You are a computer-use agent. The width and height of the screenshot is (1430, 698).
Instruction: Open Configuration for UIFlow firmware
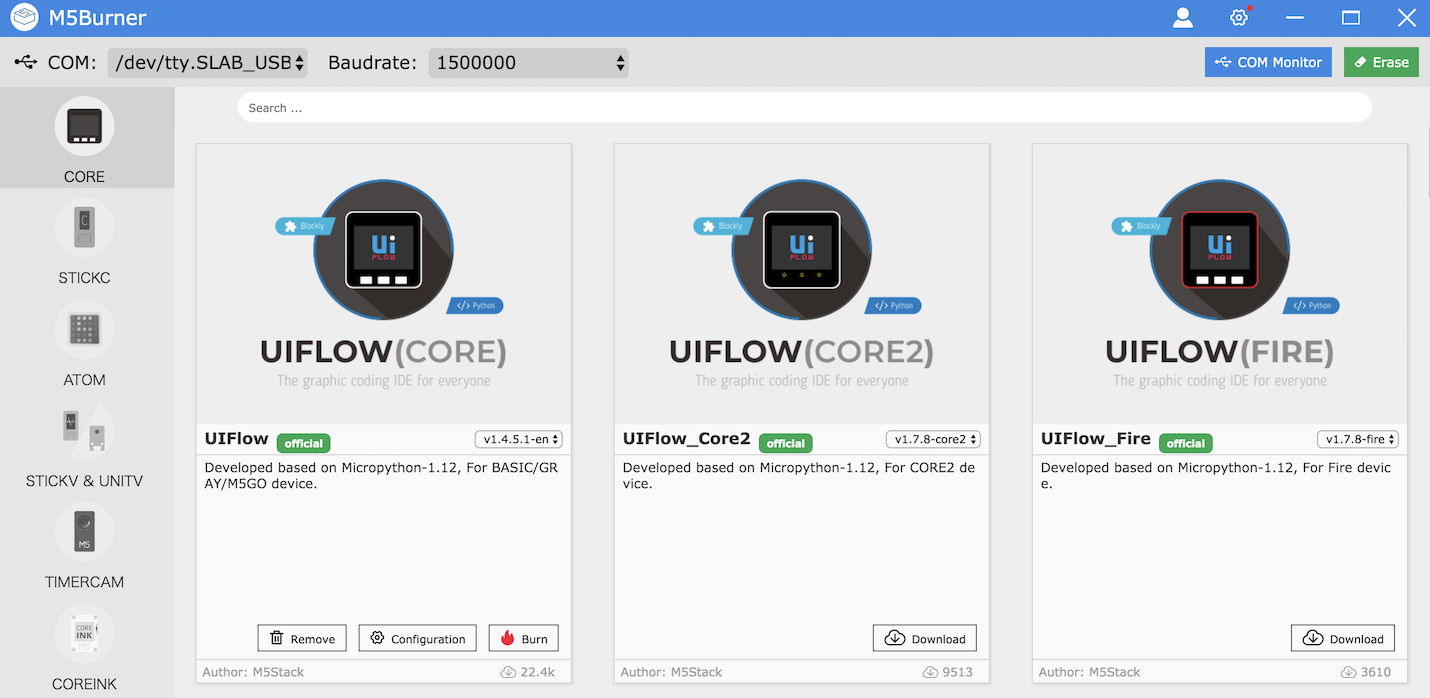[x=417, y=639]
